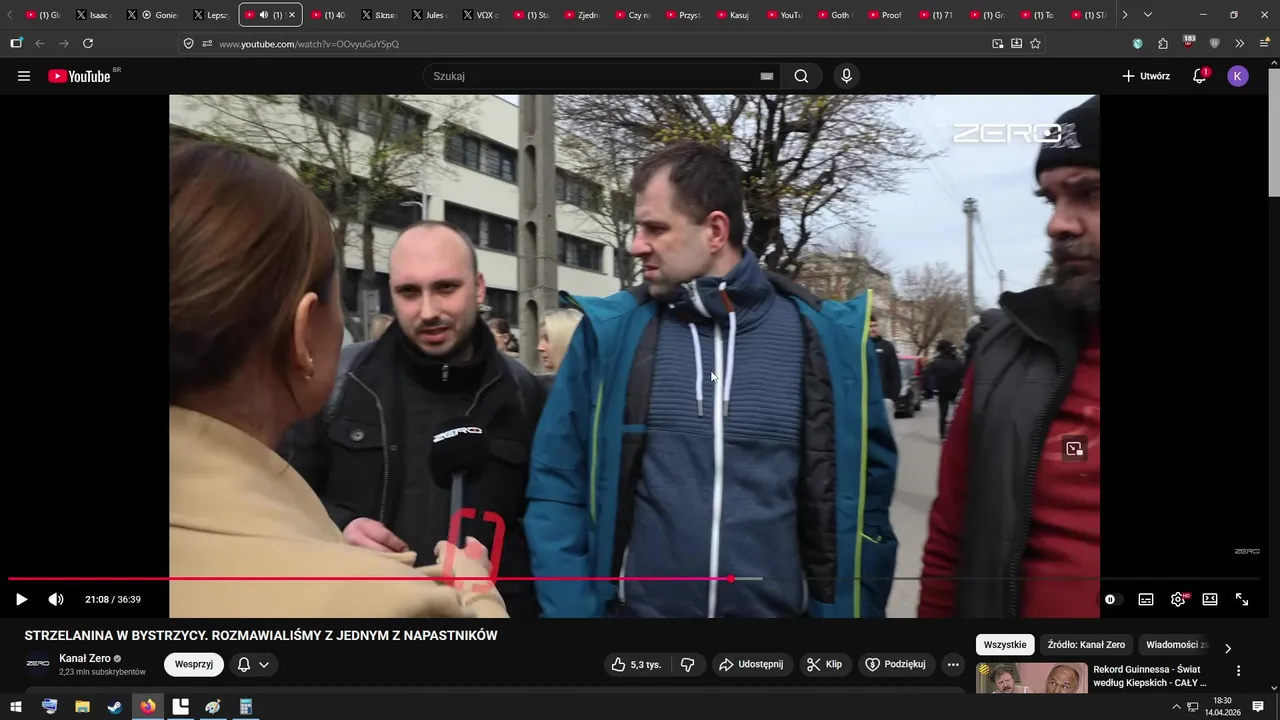Toggle subtitles in the player
Image resolution: width=1280 pixels, height=720 pixels.
(1146, 599)
